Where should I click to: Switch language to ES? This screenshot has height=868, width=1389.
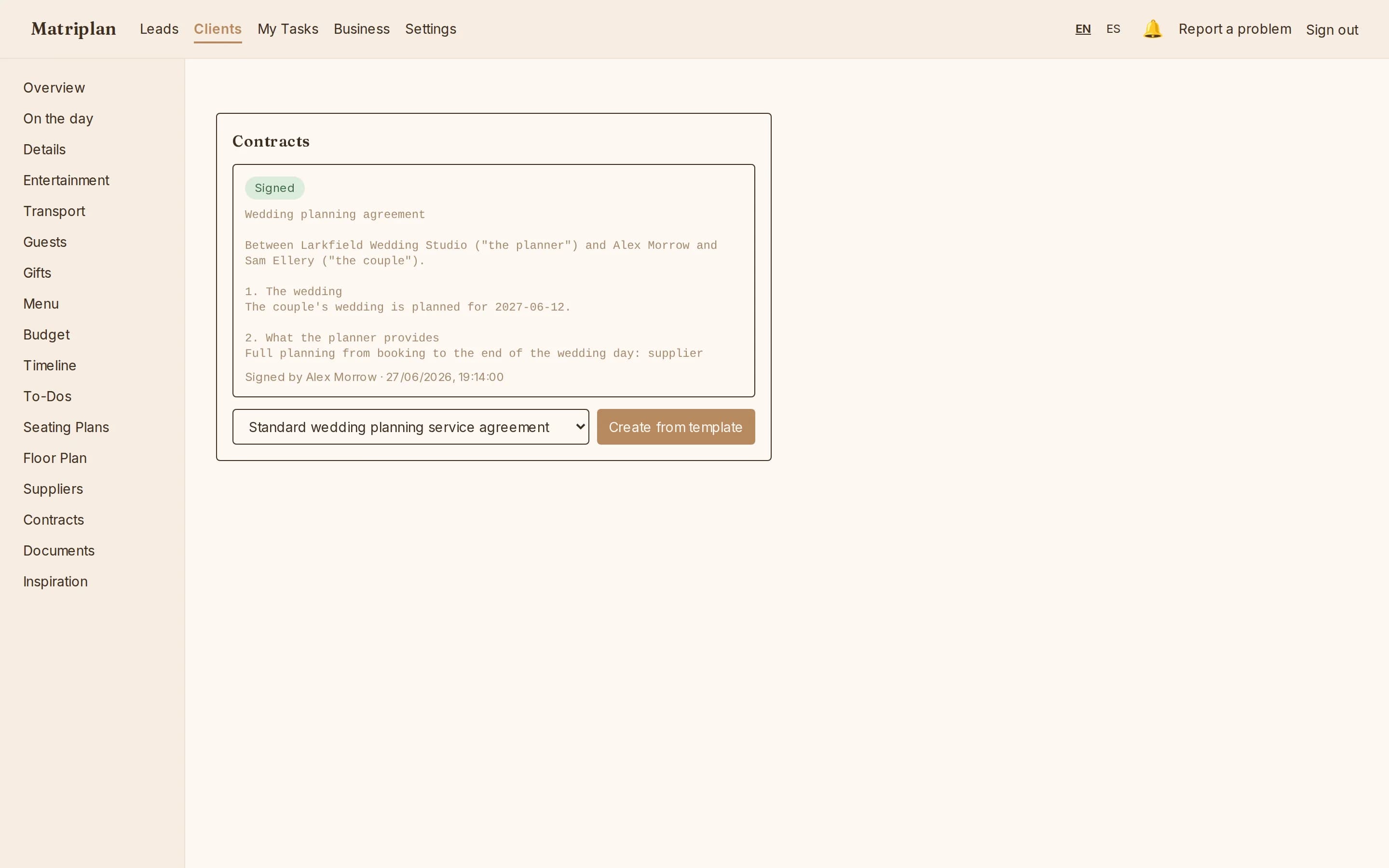pos(1113,29)
